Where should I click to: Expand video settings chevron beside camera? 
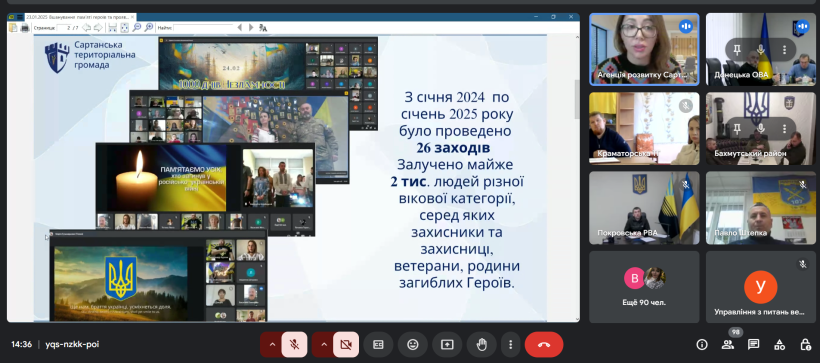click(323, 345)
